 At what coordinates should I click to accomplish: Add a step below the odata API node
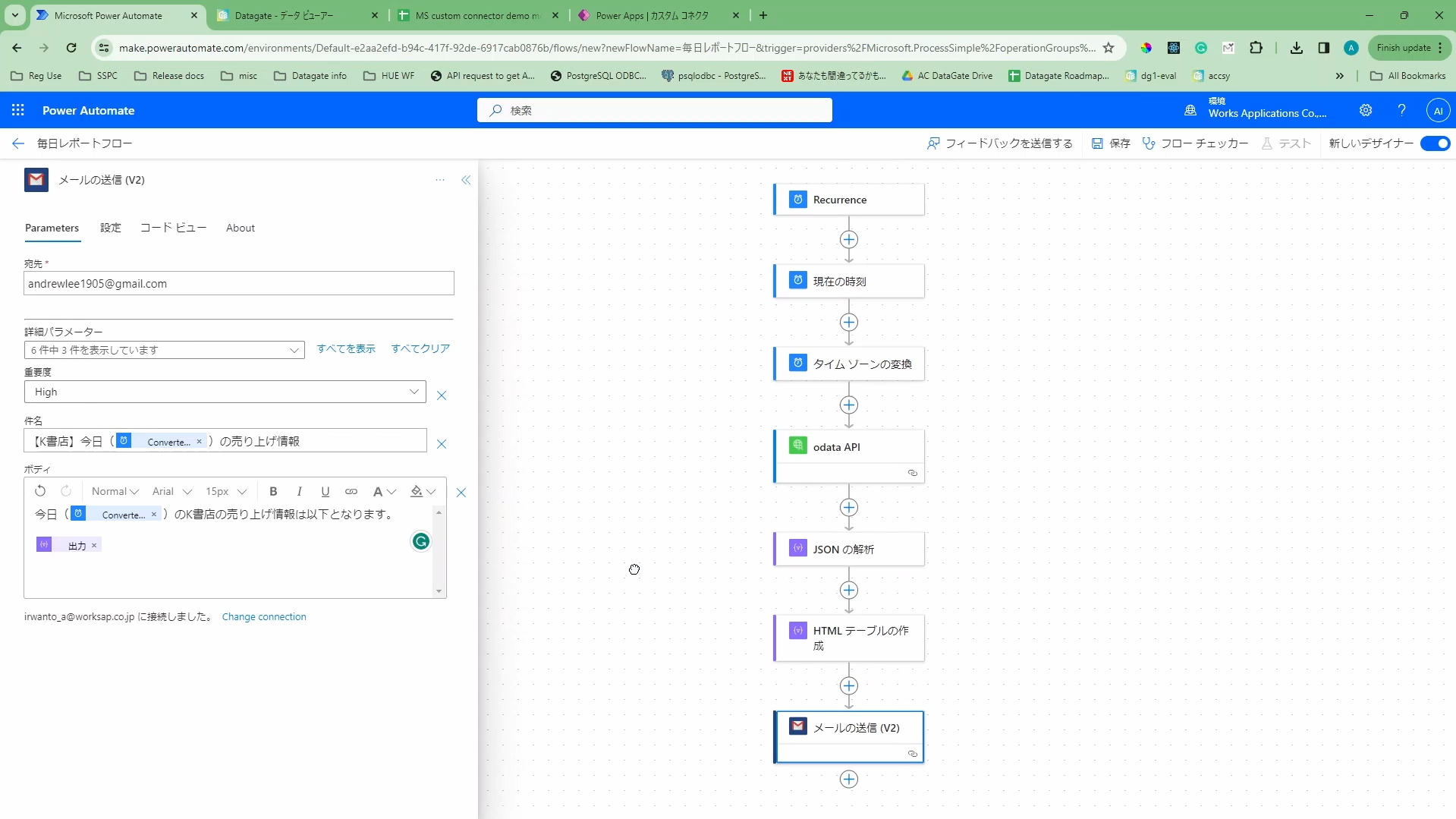click(x=849, y=508)
